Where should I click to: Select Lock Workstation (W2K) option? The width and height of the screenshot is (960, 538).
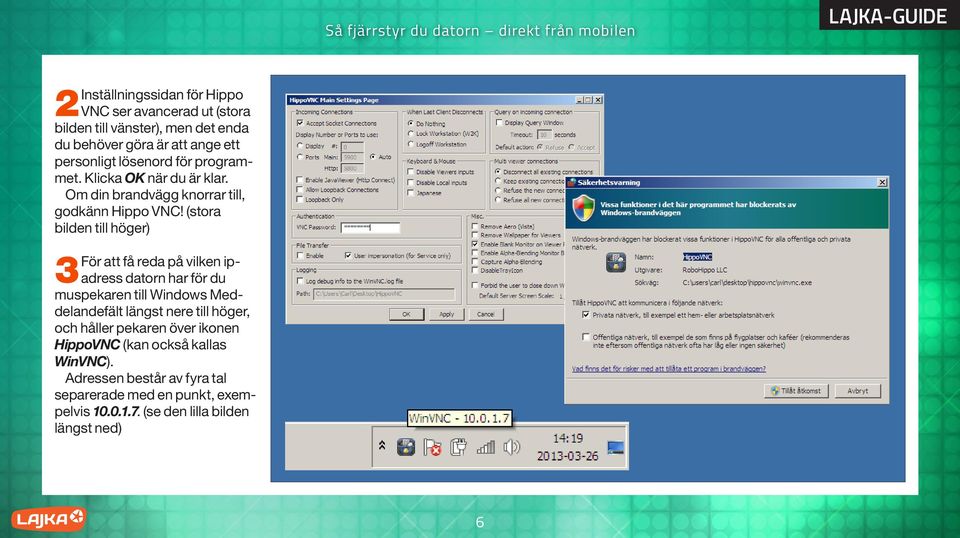click(411, 133)
